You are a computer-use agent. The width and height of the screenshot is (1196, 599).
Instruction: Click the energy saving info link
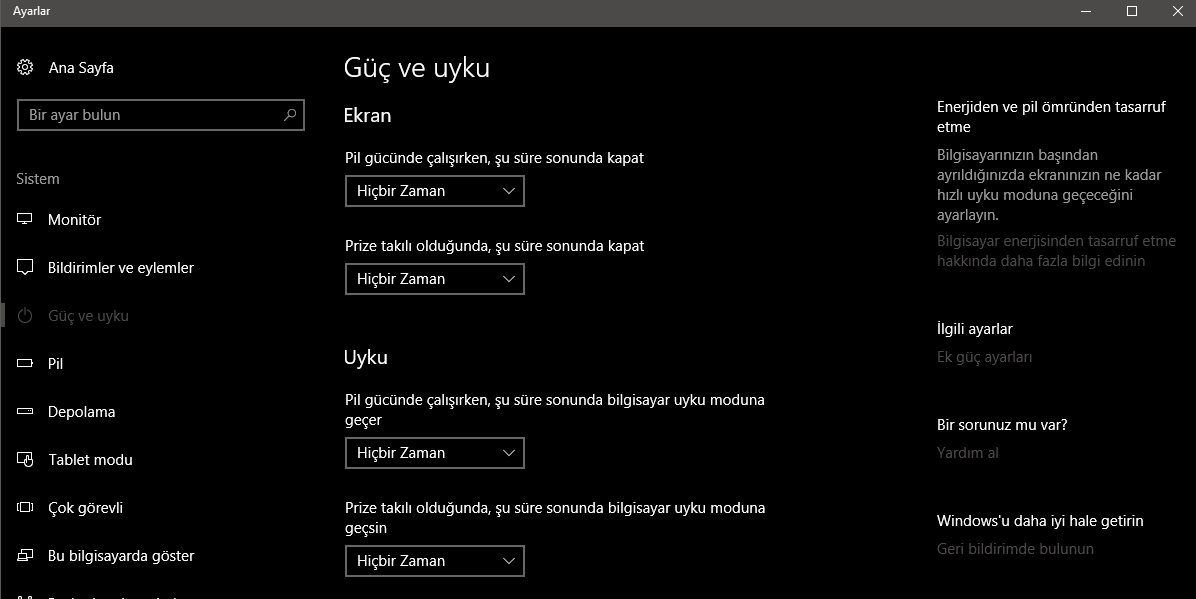coord(1056,251)
